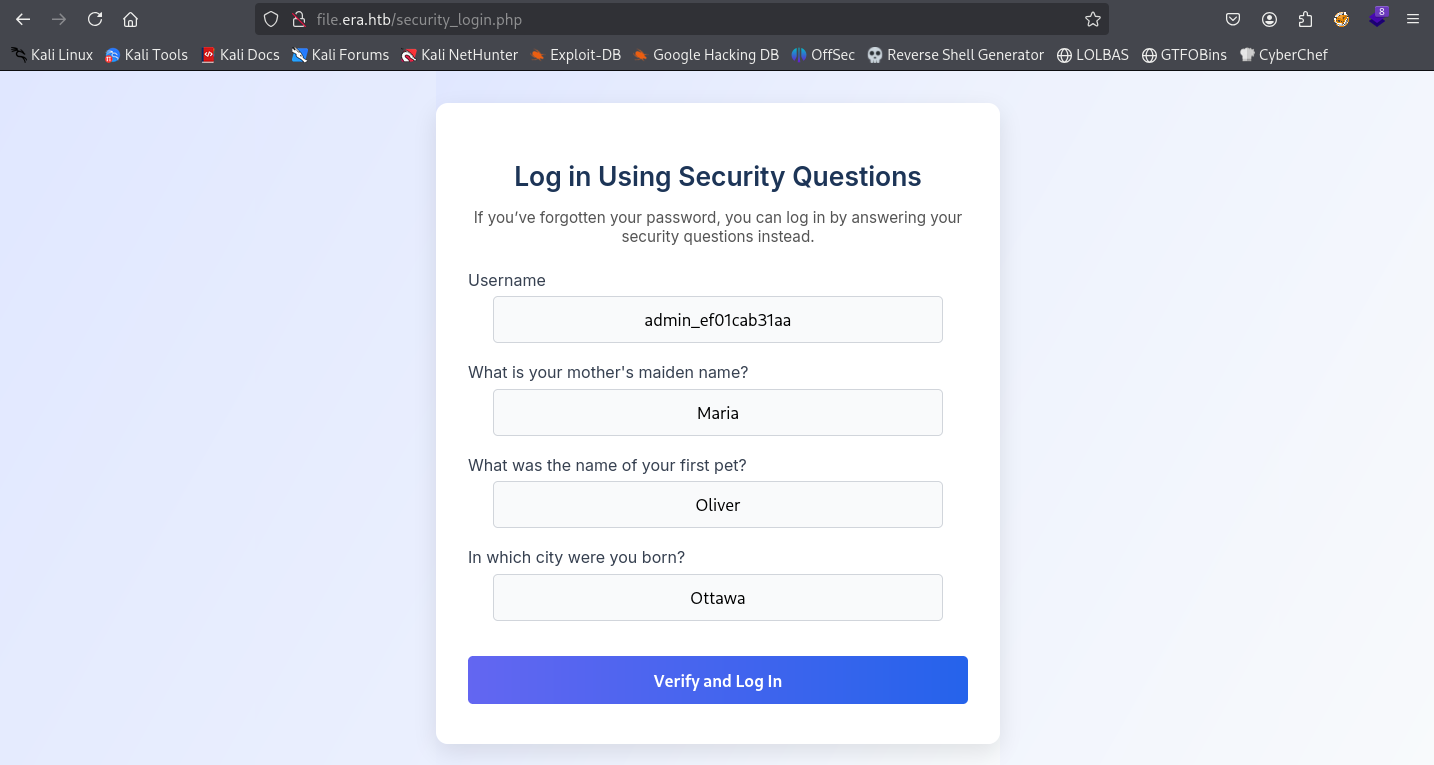Open the Pocket save icon
Viewport: 1434px width, 765px height.
[x=1233, y=19]
